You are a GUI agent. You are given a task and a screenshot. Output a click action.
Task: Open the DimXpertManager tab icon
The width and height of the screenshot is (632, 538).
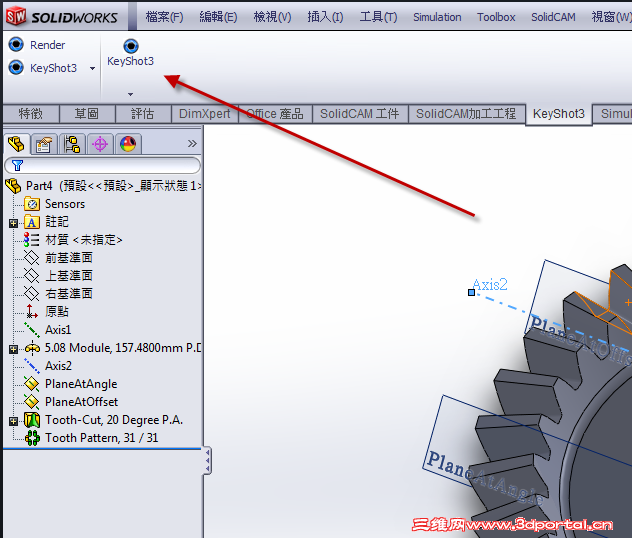point(100,144)
